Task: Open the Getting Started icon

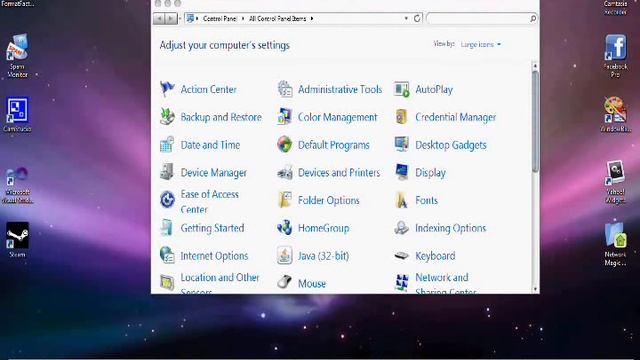Action: coord(167,228)
